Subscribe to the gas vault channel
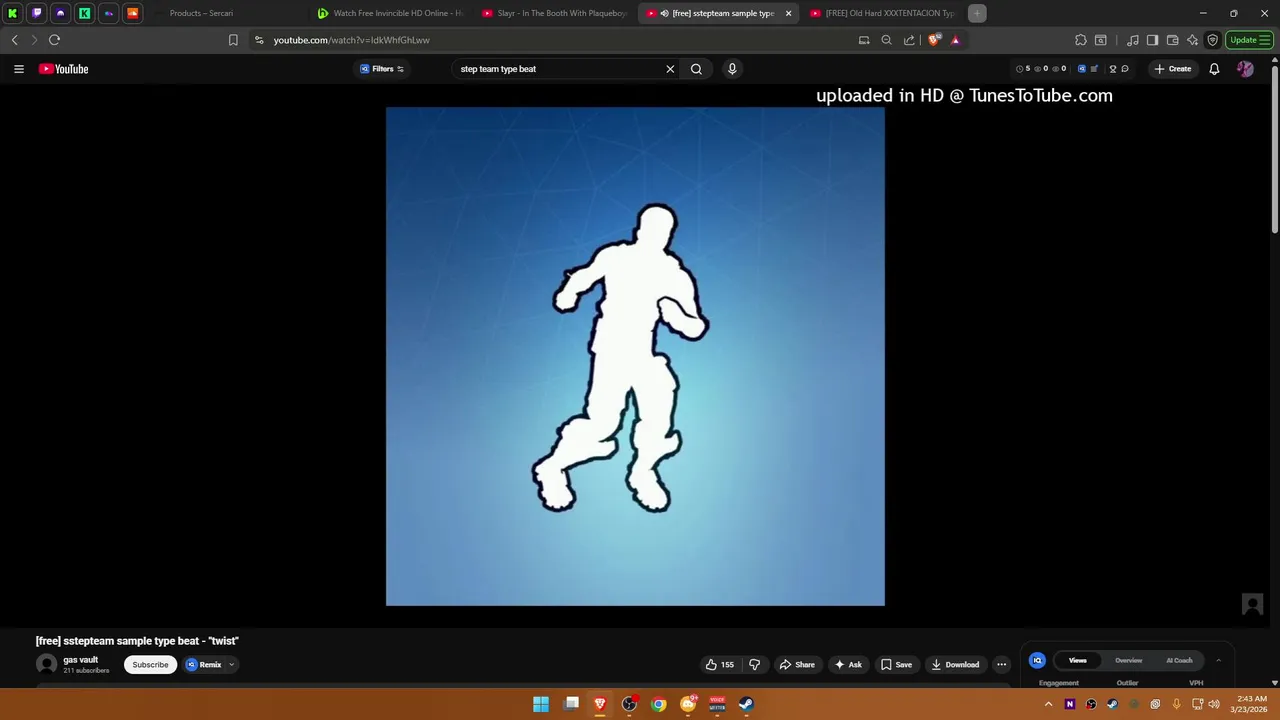This screenshot has height=720, width=1280. click(150, 664)
